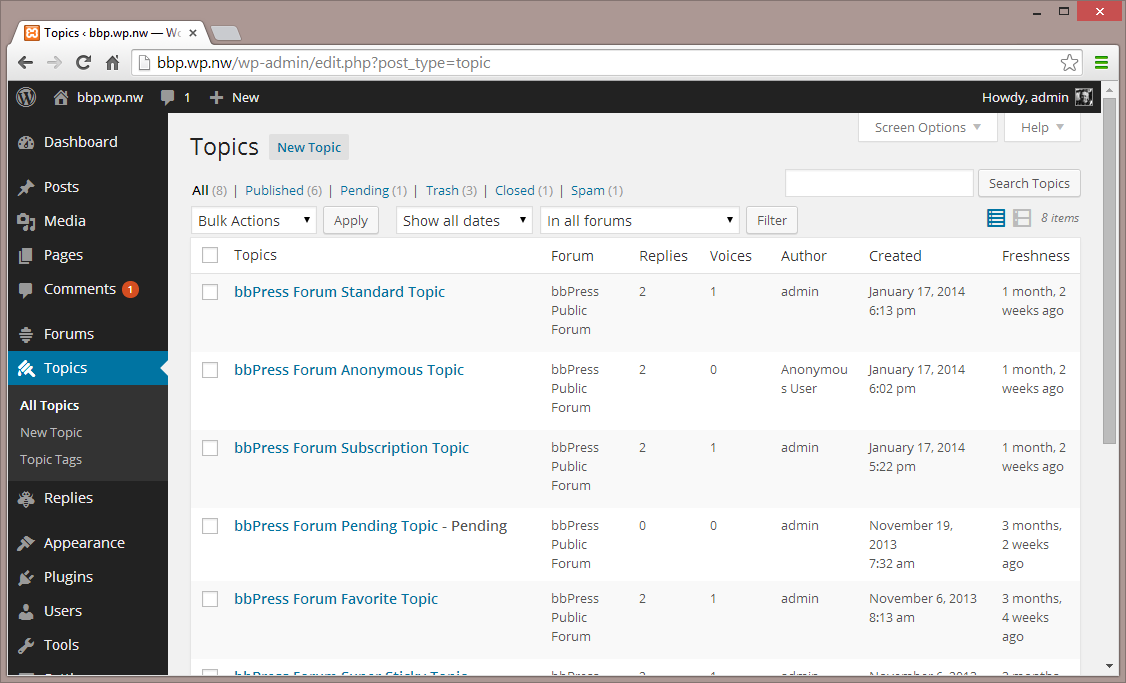Focus the Search Topics text field

879,183
